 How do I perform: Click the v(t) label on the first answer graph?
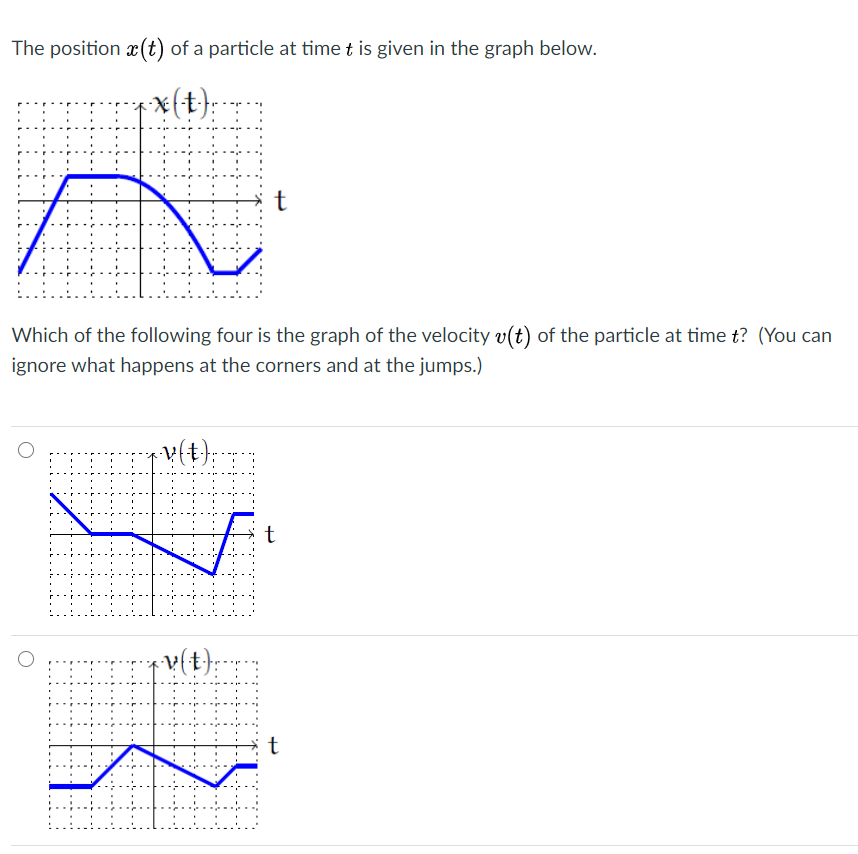(x=183, y=450)
